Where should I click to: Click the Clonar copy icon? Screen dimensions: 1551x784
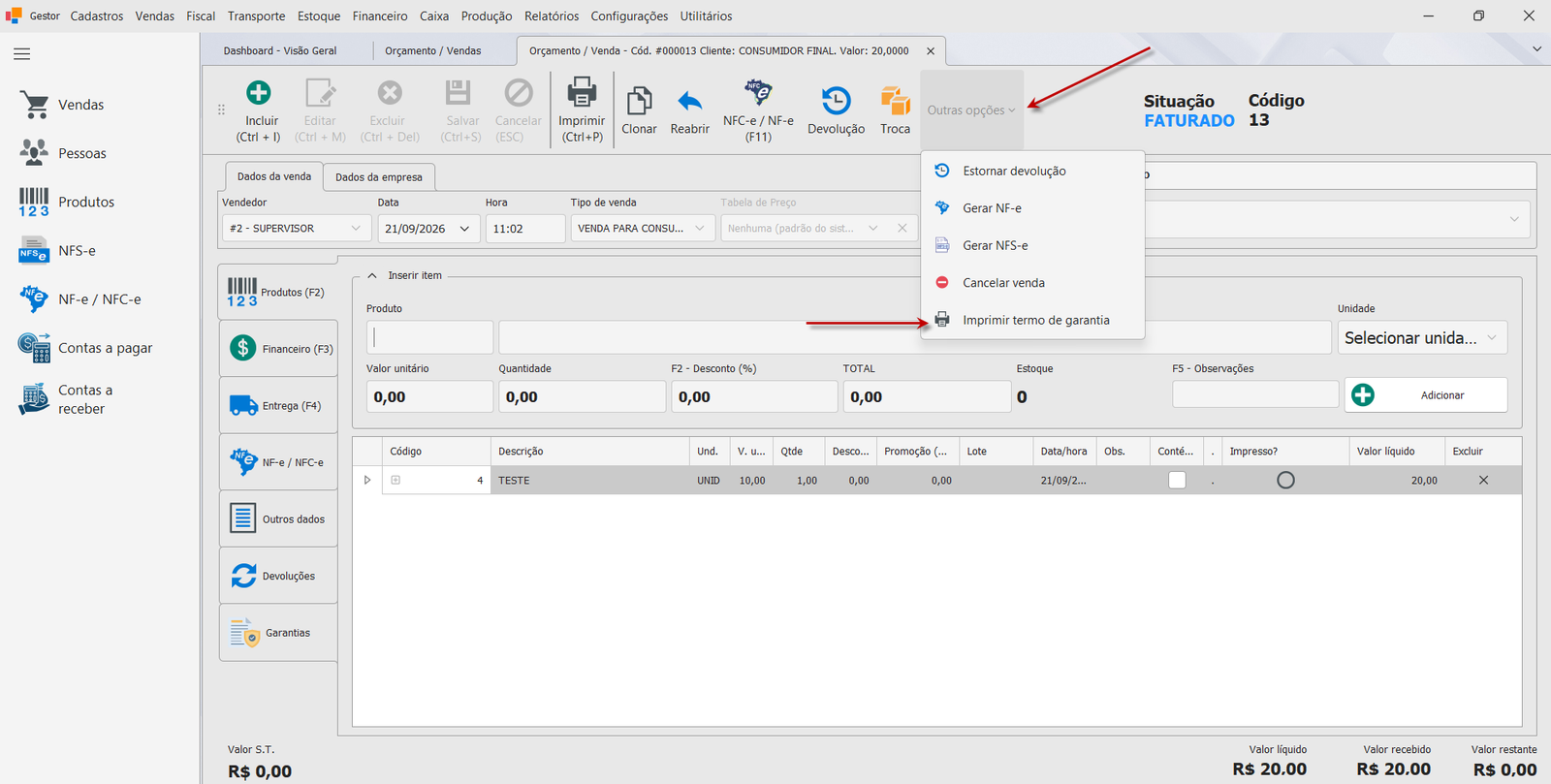[x=639, y=101]
